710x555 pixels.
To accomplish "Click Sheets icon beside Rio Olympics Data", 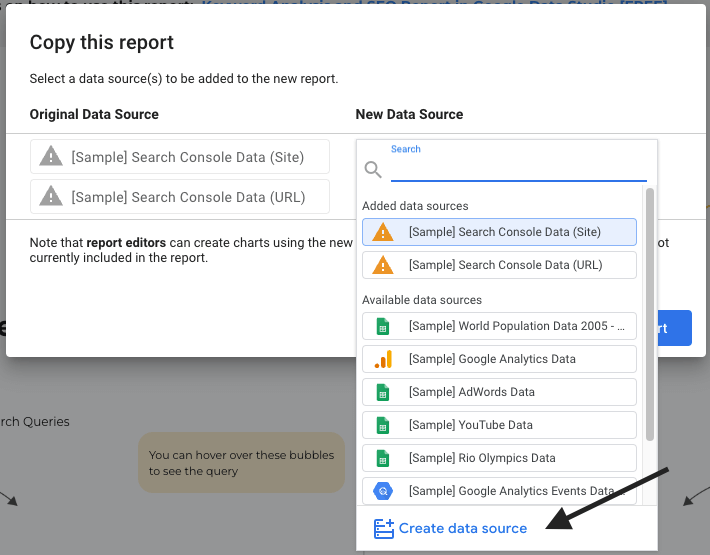I will 383,458.
